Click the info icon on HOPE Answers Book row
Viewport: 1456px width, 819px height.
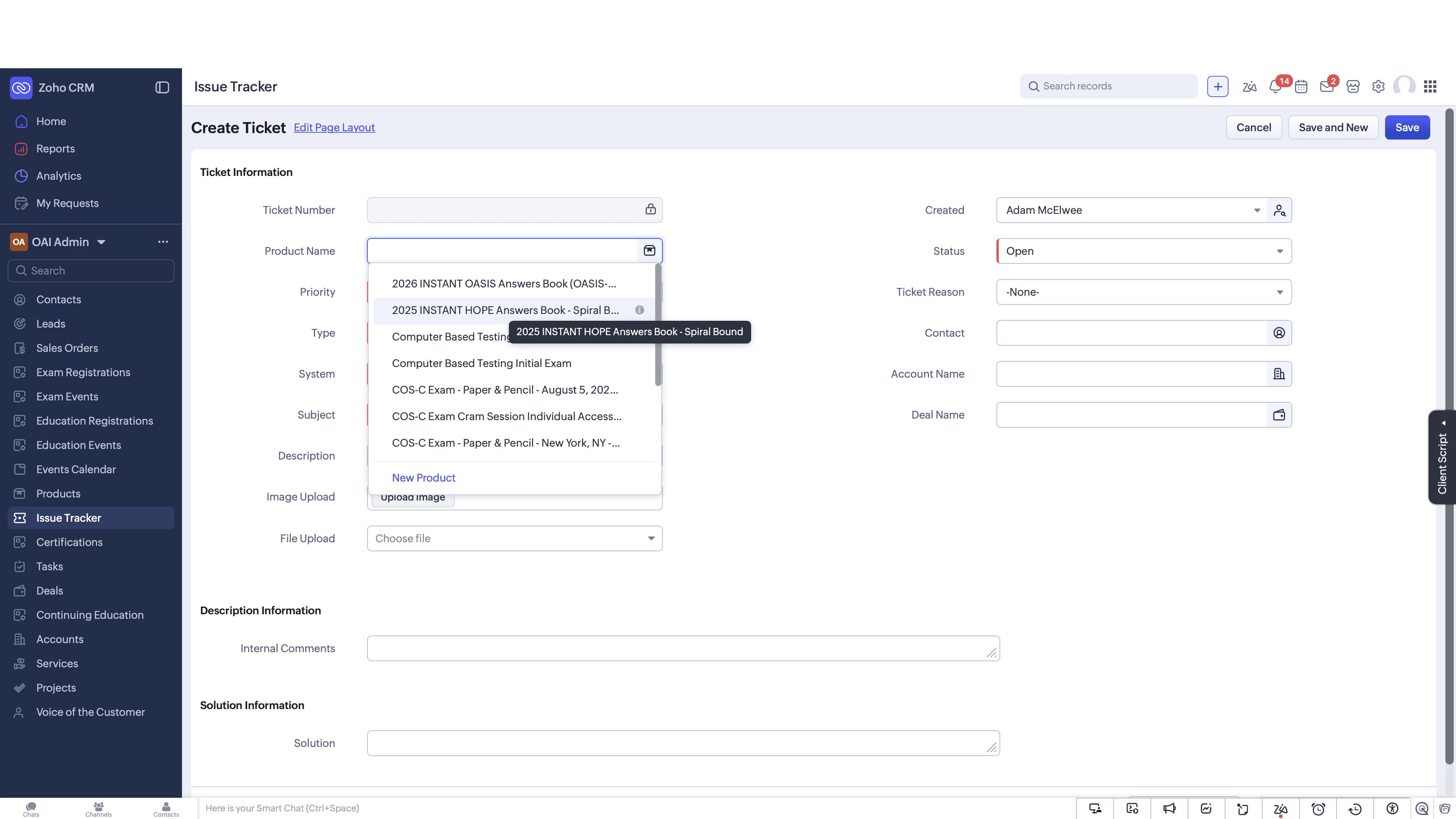coord(639,310)
